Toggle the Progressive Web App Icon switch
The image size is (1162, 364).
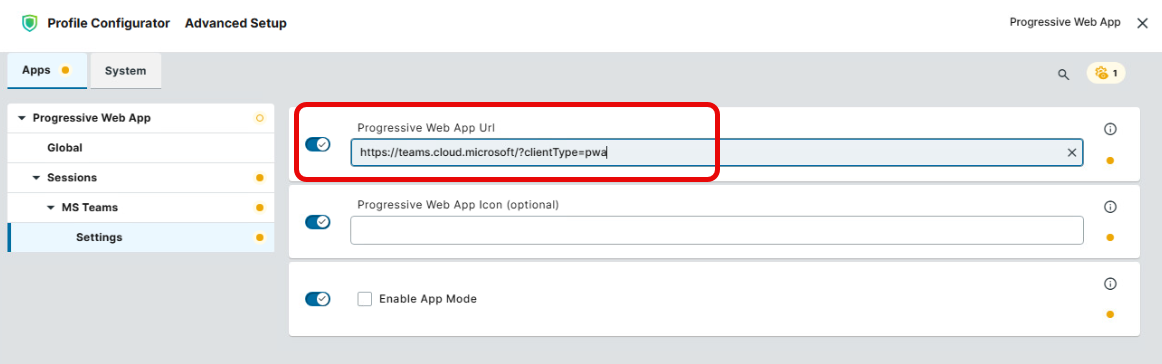pyautogui.click(x=318, y=222)
